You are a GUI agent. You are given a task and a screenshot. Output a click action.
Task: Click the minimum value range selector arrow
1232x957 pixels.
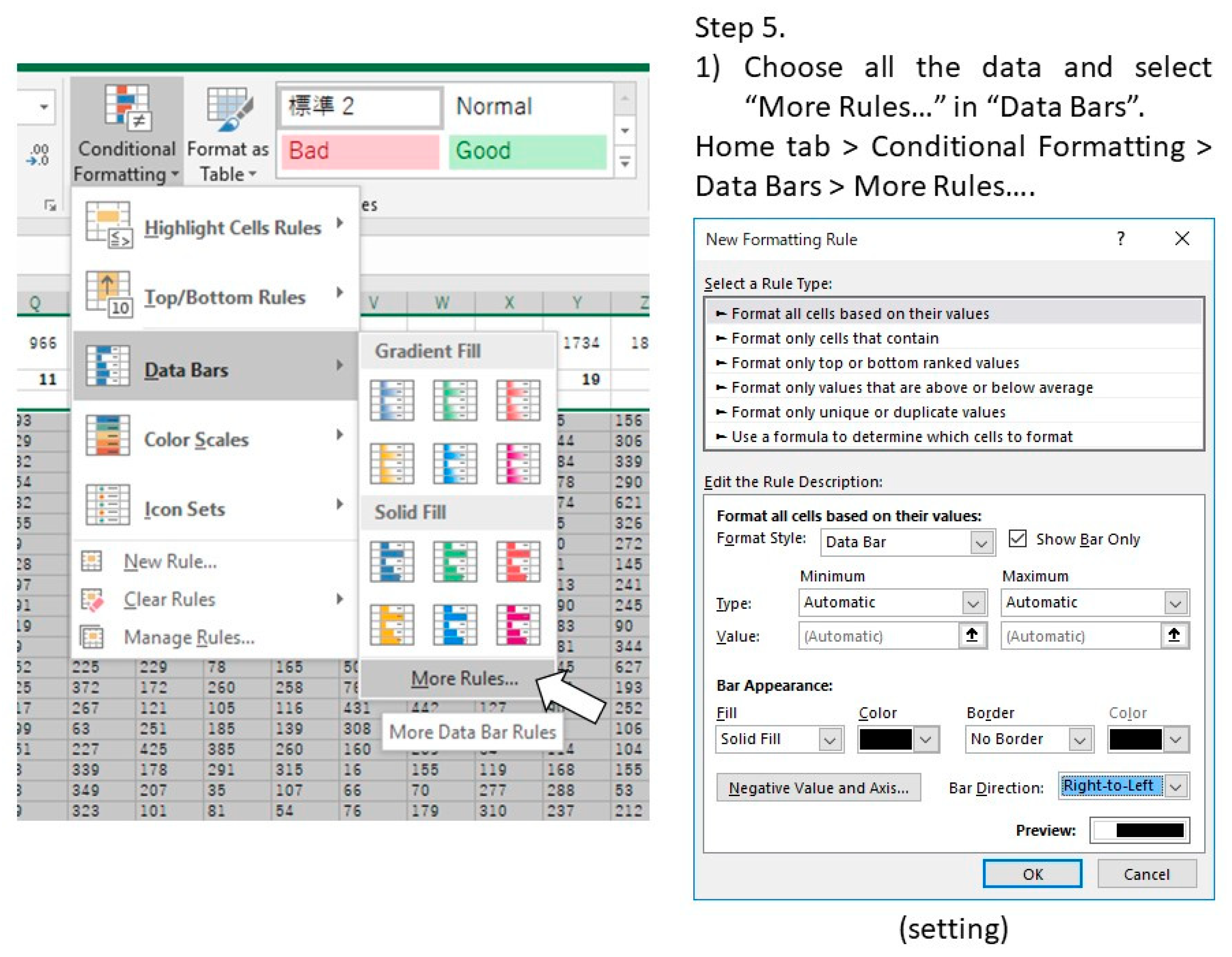click(972, 636)
